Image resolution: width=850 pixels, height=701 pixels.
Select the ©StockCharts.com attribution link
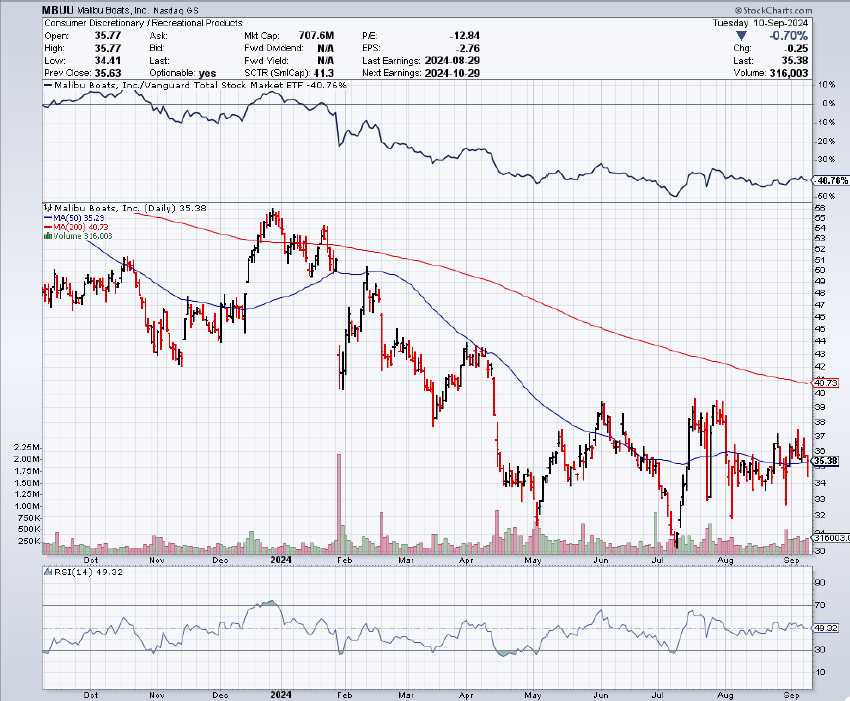[x=774, y=10]
